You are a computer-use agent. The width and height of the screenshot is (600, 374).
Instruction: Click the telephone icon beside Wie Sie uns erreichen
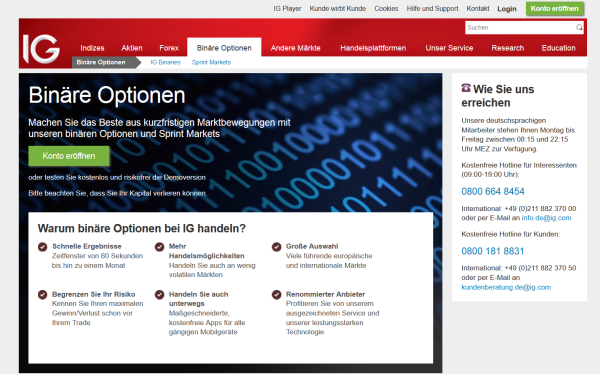pos(466,88)
